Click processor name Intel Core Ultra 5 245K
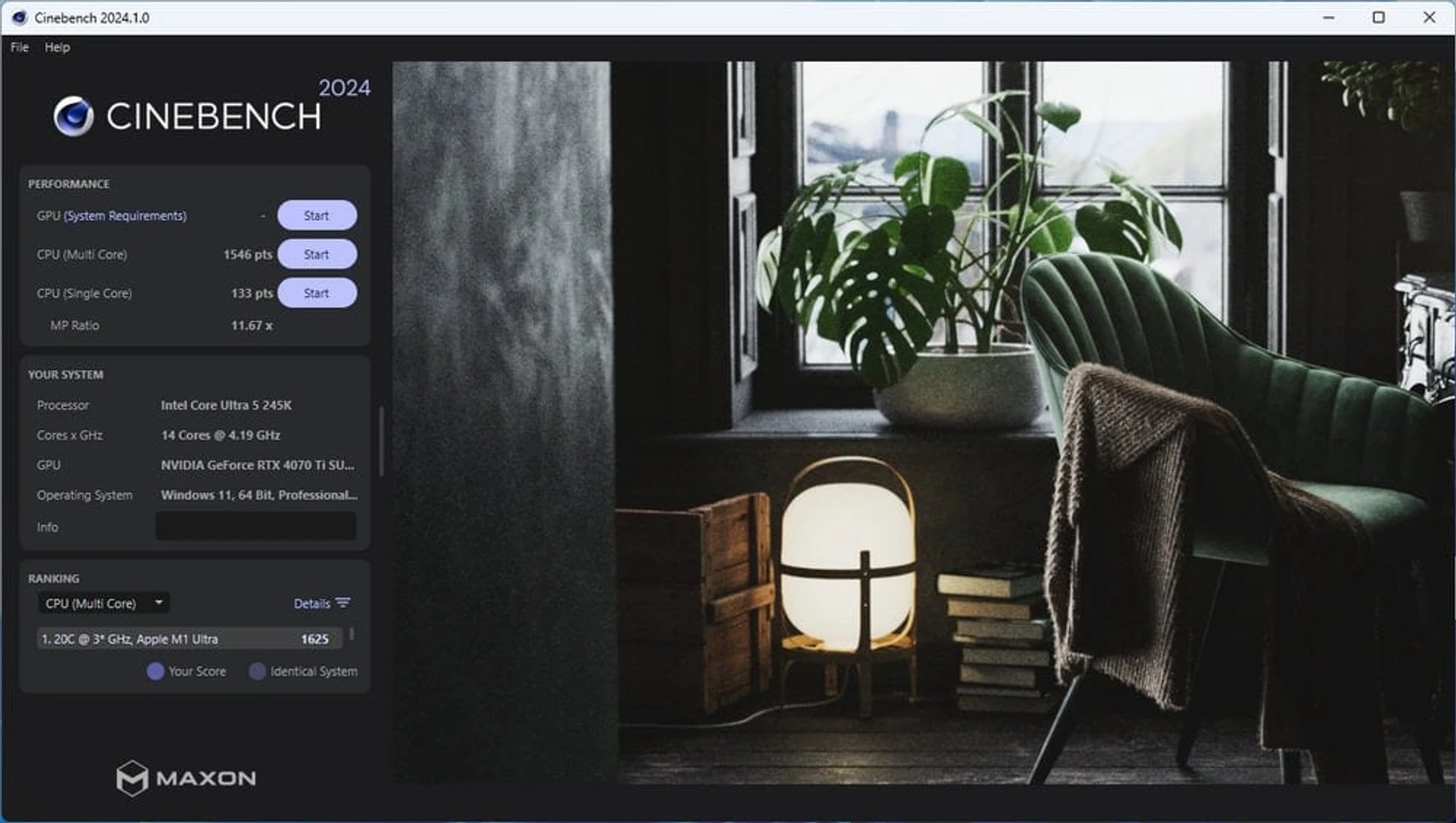This screenshot has height=823, width=1456. coord(226,405)
